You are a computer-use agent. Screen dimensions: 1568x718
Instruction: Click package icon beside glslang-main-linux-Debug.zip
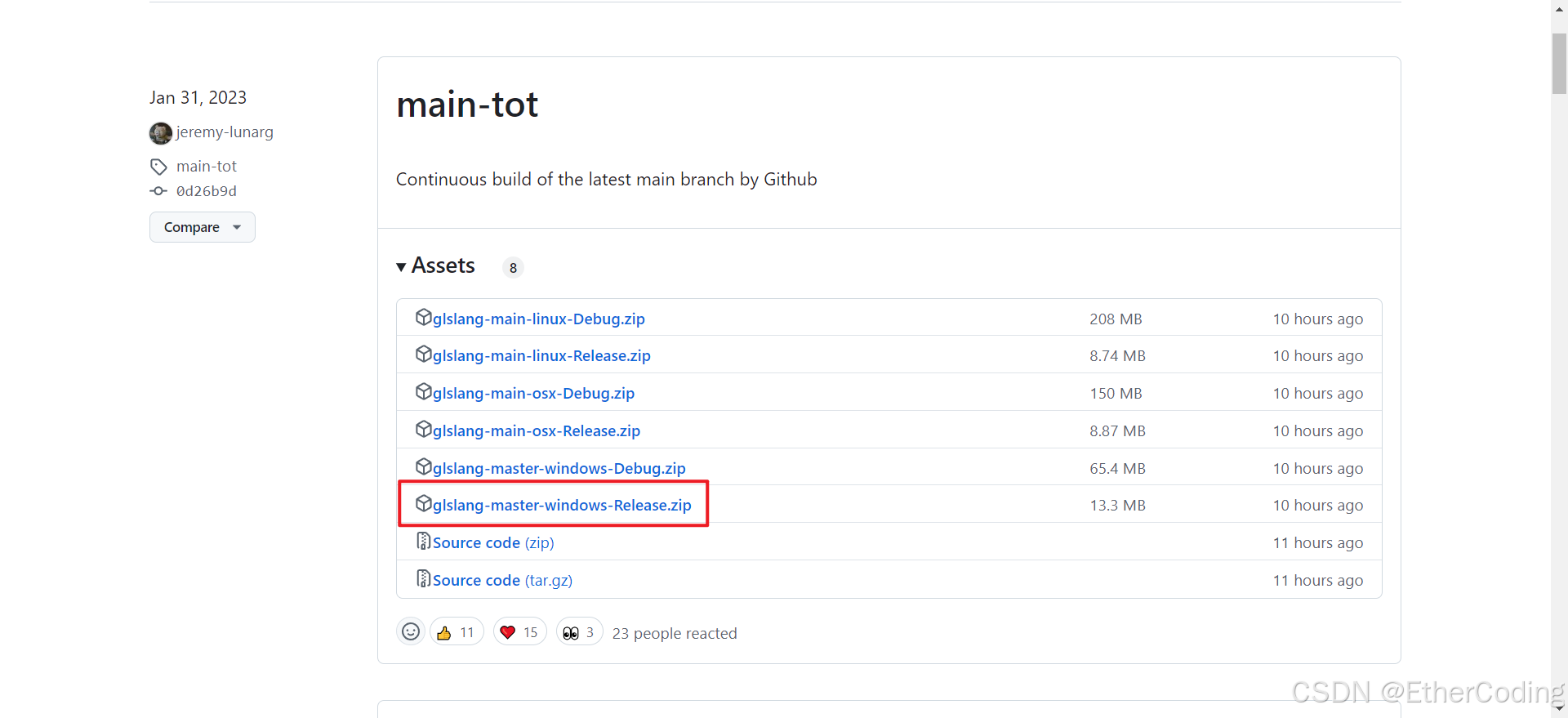tap(423, 317)
